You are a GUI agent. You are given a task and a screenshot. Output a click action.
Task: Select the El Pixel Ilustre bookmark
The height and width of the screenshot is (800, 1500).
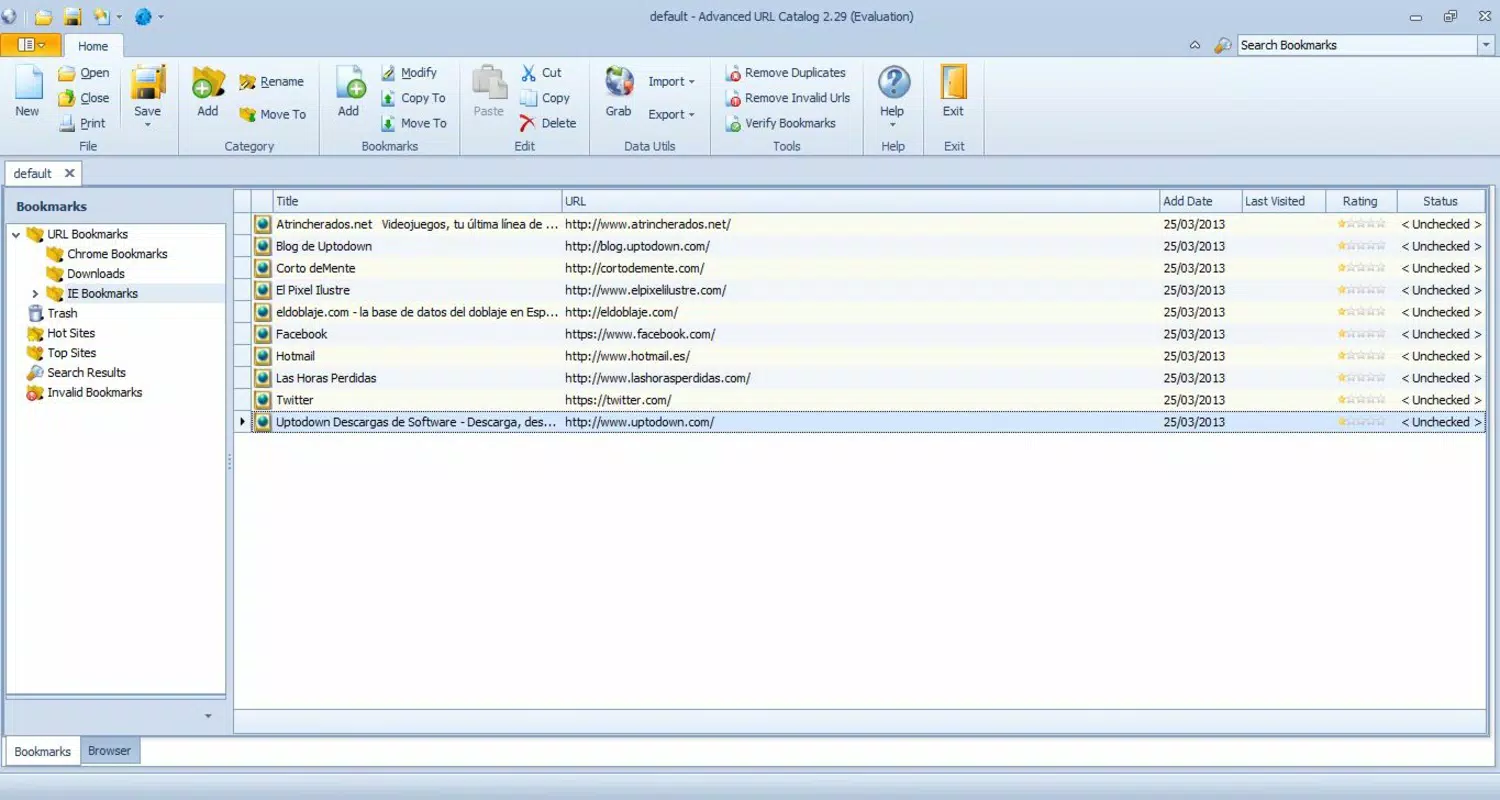pyautogui.click(x=860, y=290)
